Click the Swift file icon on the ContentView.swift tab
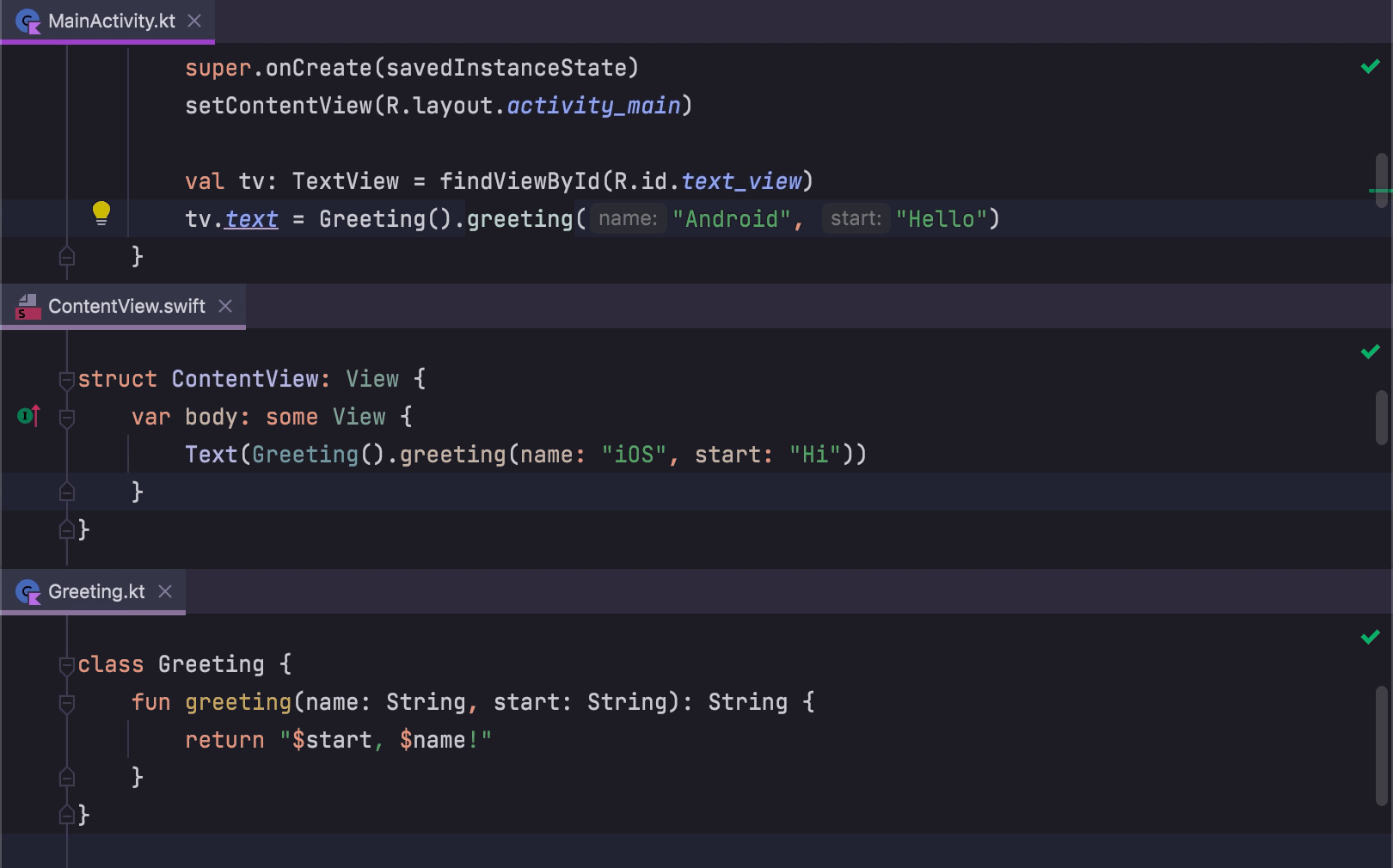The height and width of the screenshot is (868, 1393). 28,307
